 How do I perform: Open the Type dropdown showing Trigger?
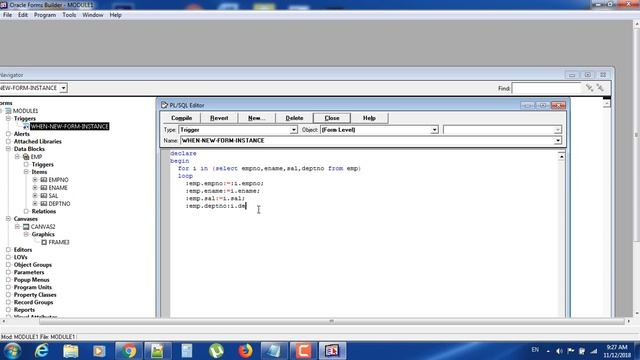pos(293,130)
